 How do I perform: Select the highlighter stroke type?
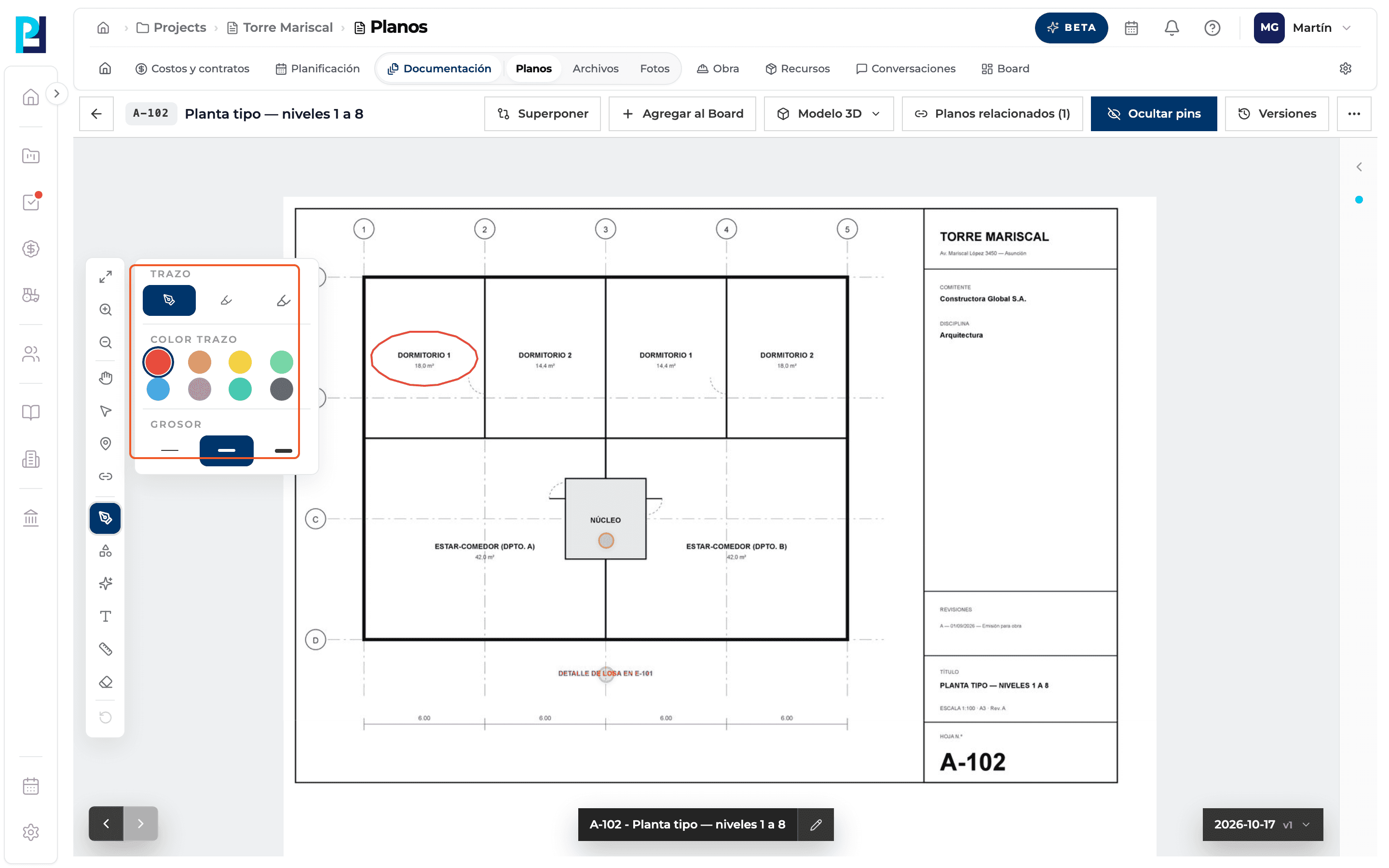pos(226,300)
